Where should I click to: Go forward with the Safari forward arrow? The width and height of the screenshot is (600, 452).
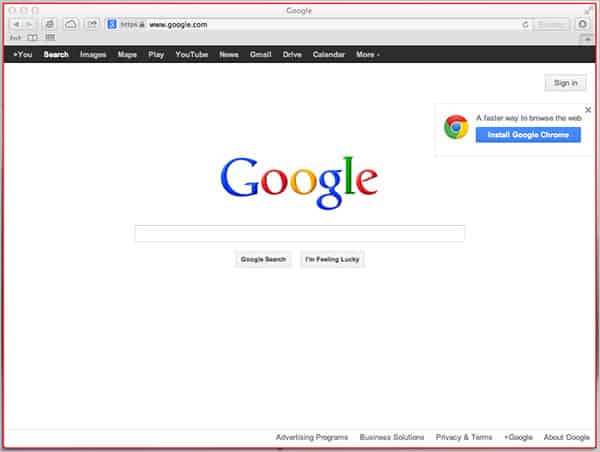(x=29, y=24)
